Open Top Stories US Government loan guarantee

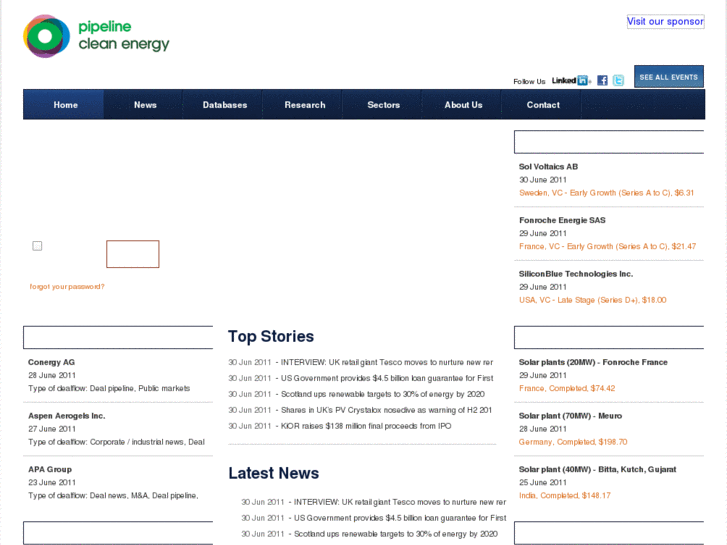tap(387, 378)
